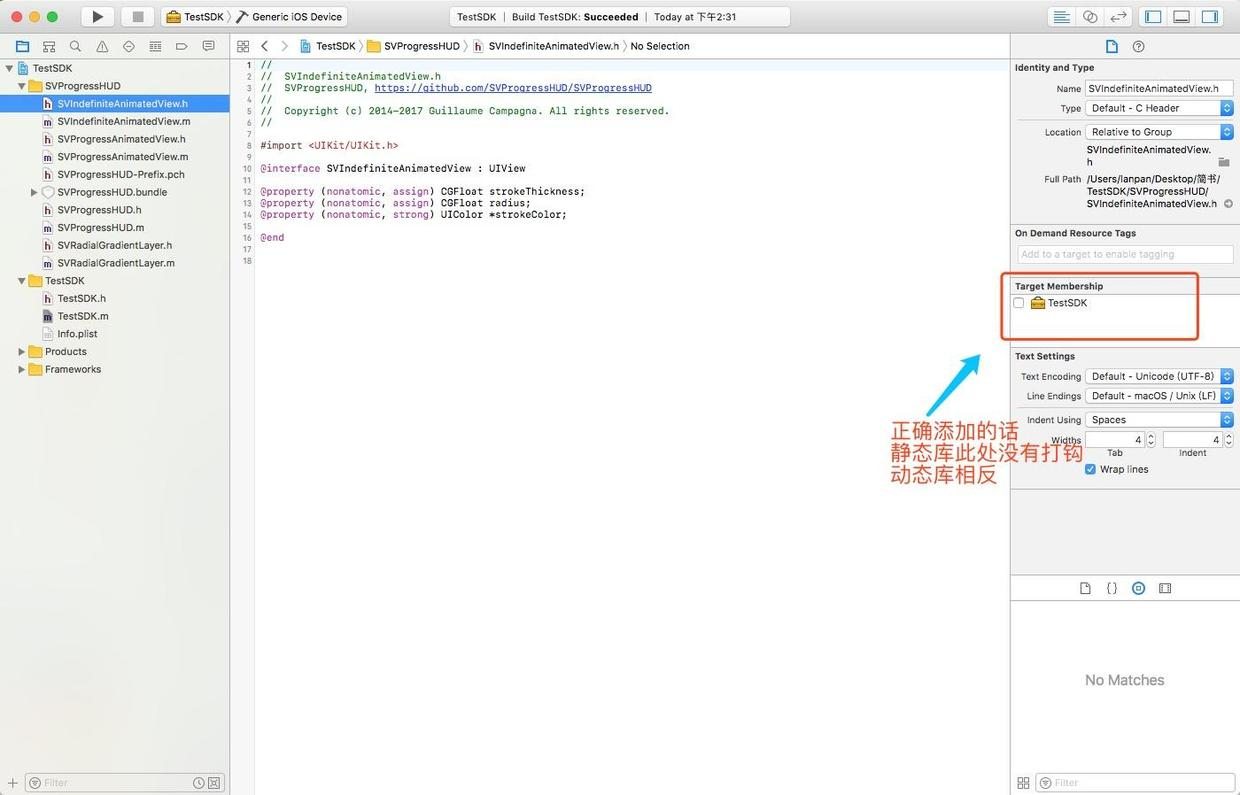Select the TestSDK scheme in toolbar
Viewport: 1240px width, 795px height.
pyautogui.click(x=195, y=17)
